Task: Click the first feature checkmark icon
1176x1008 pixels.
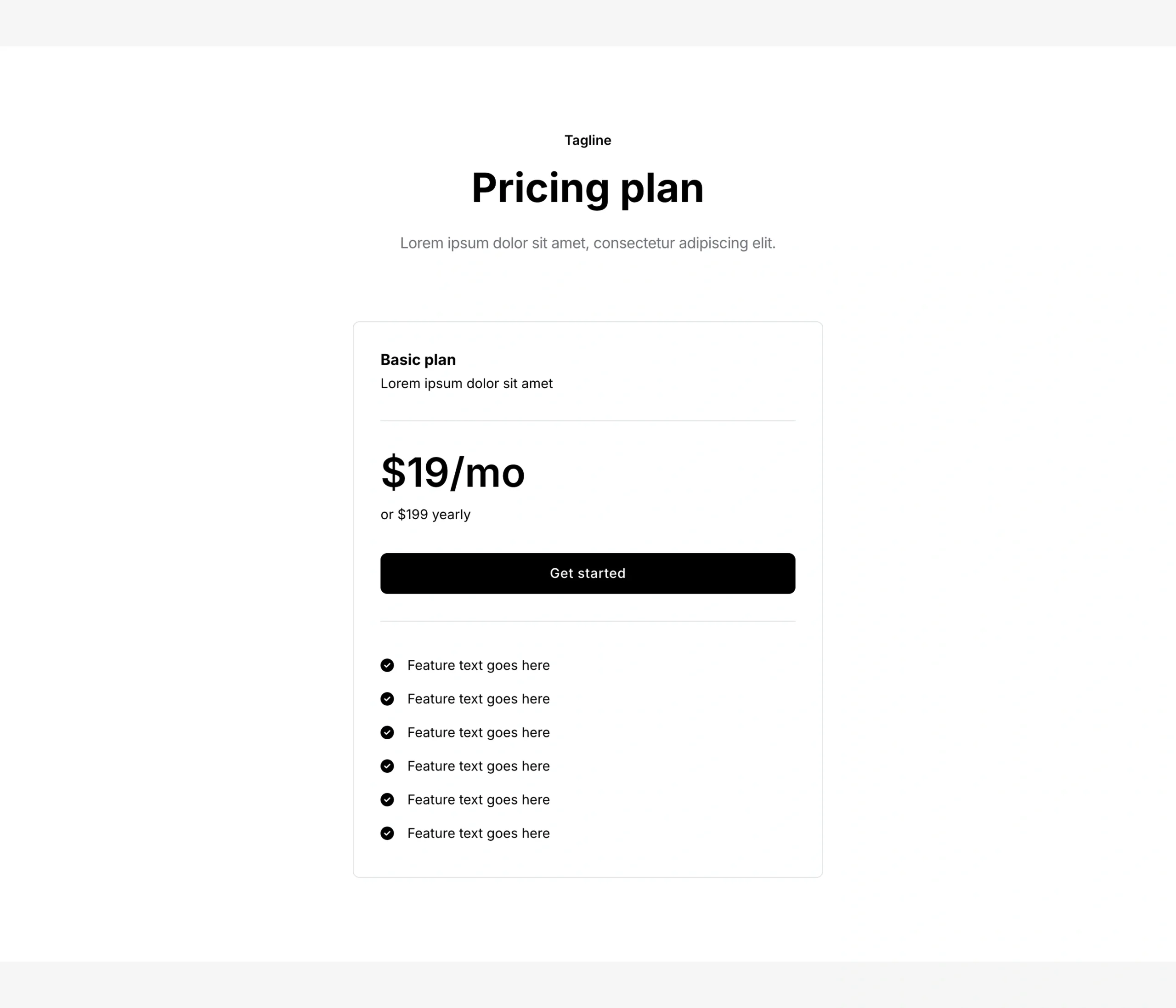Action: (387, 665)
